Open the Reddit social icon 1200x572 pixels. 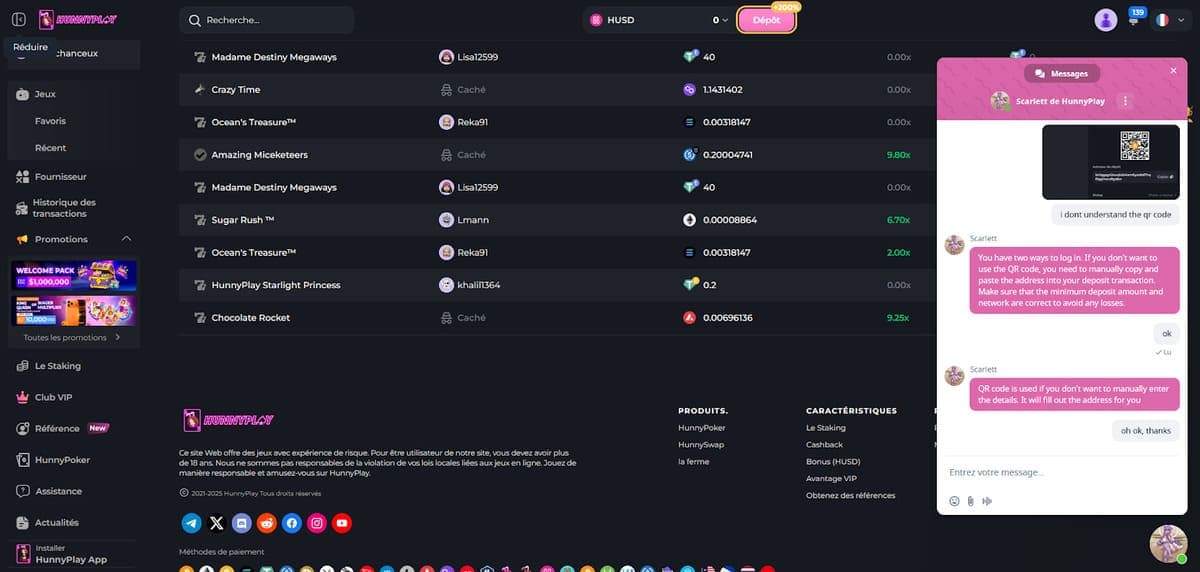pos(267,522)
